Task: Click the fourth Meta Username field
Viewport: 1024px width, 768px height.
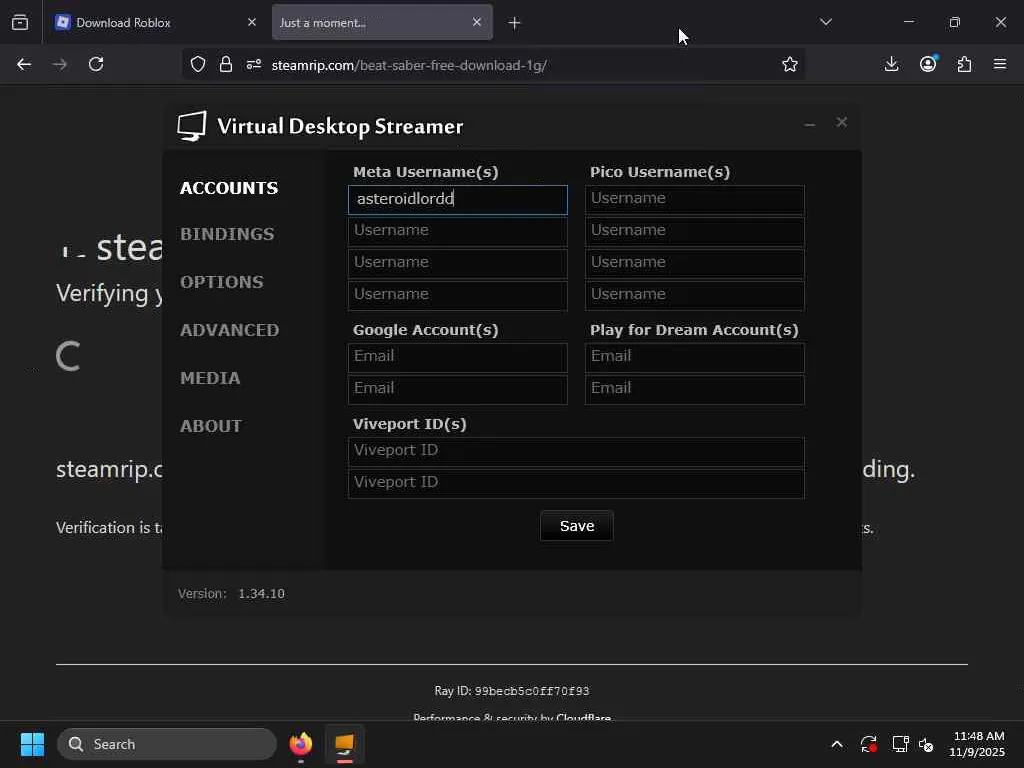Action: click(x=458, y=295)
